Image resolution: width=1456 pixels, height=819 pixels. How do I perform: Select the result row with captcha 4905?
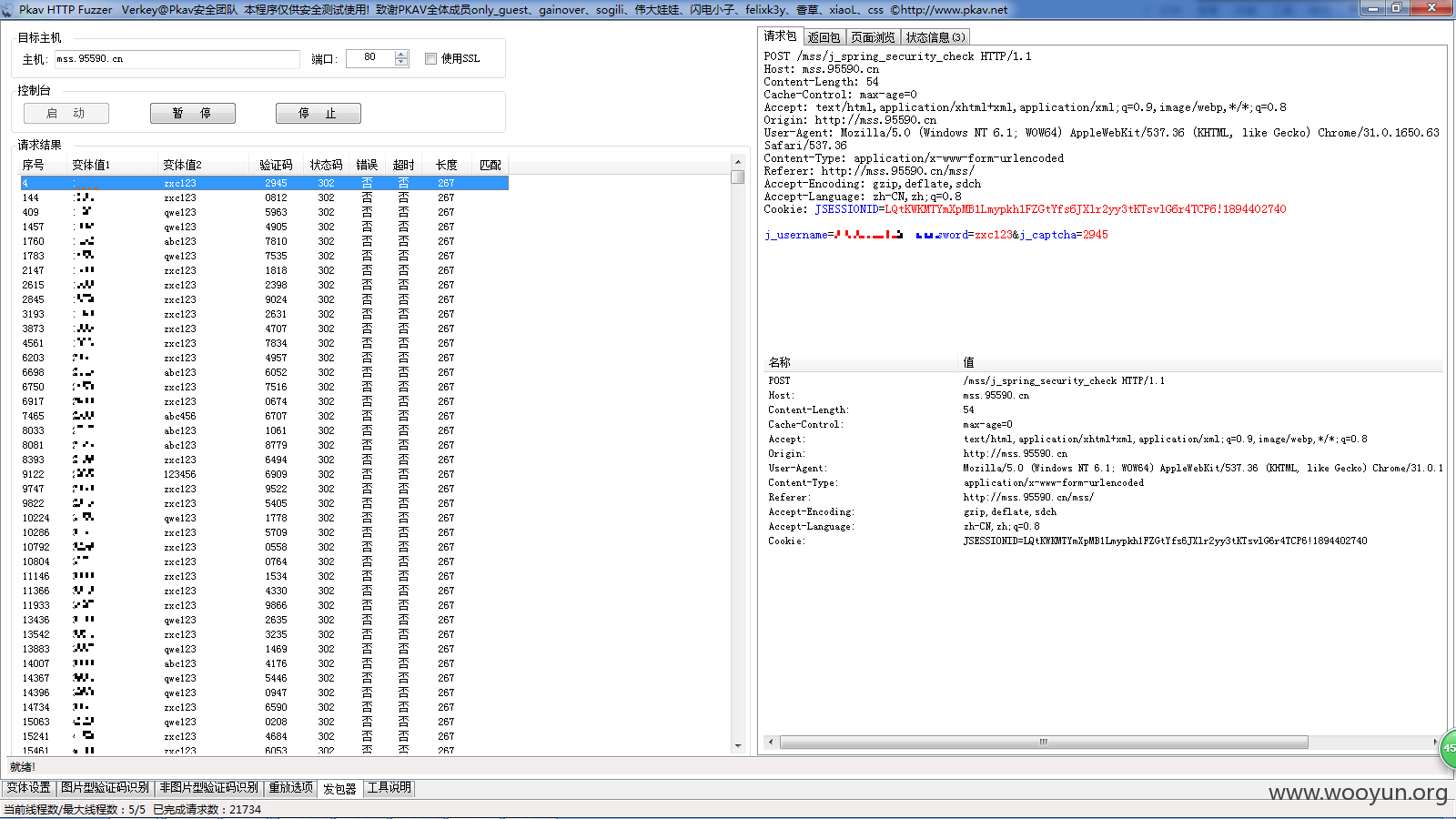[x=264, y=227]
